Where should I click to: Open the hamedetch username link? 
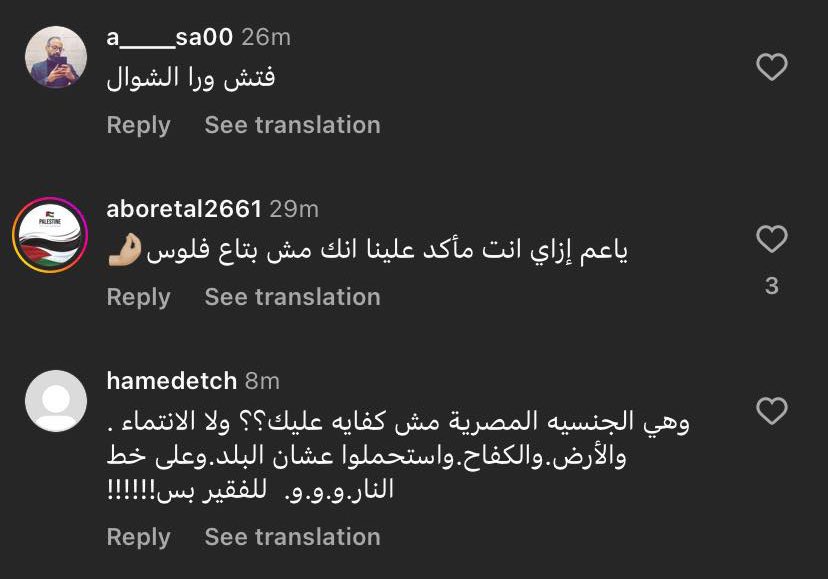coord(171,381)
